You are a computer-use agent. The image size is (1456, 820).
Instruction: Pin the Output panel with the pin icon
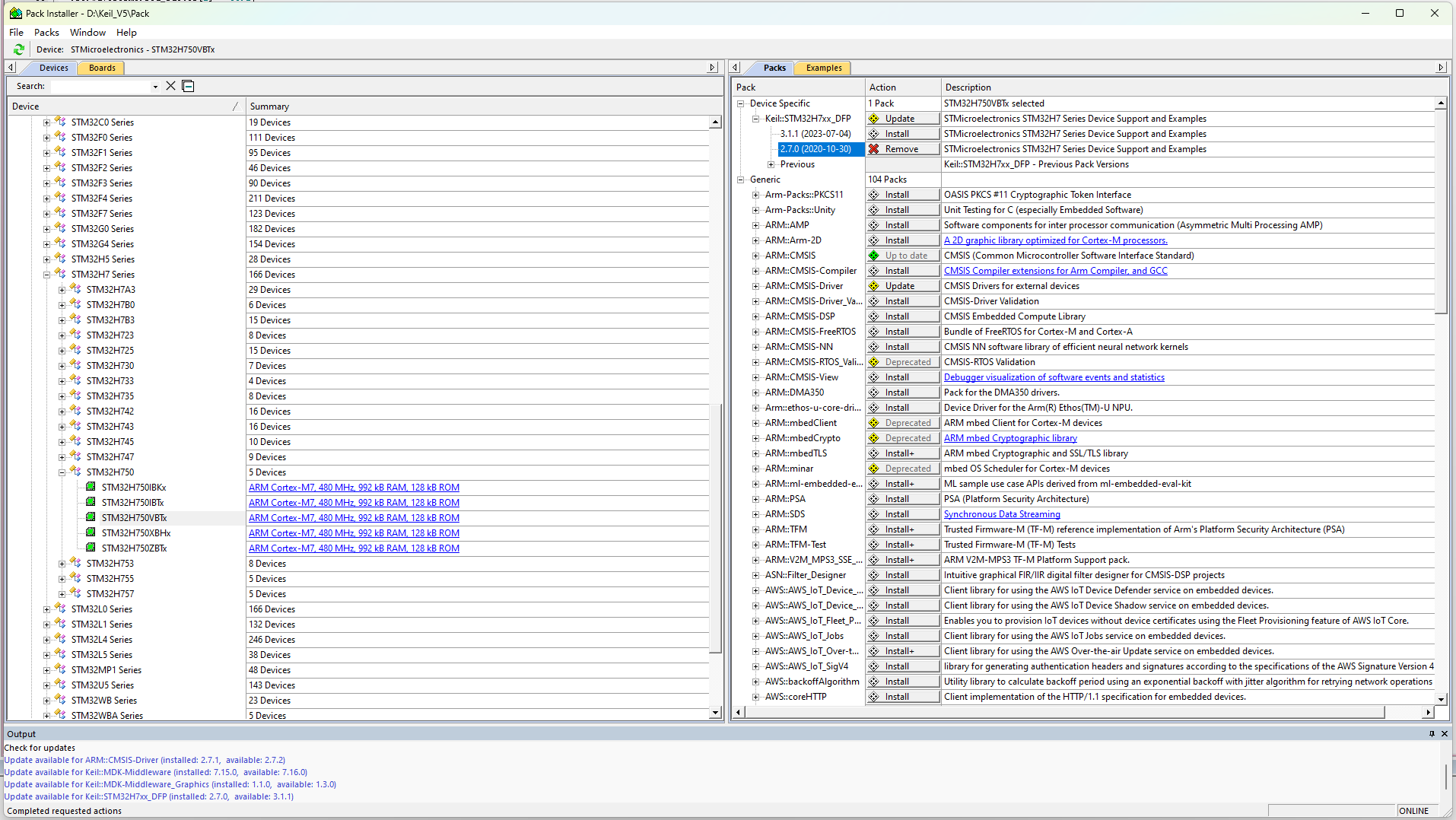pyautogui.click(x=1432, y=734)
